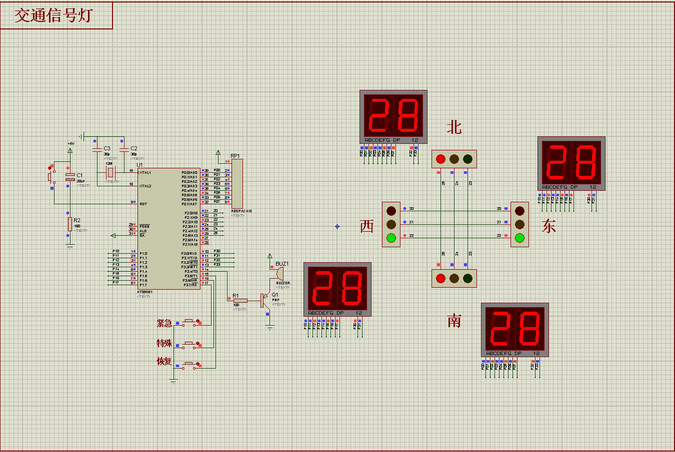Push the 特殊 special button switch
Image resolution: width=675 pixels, height=452 pixels.
tap(189, 344)
